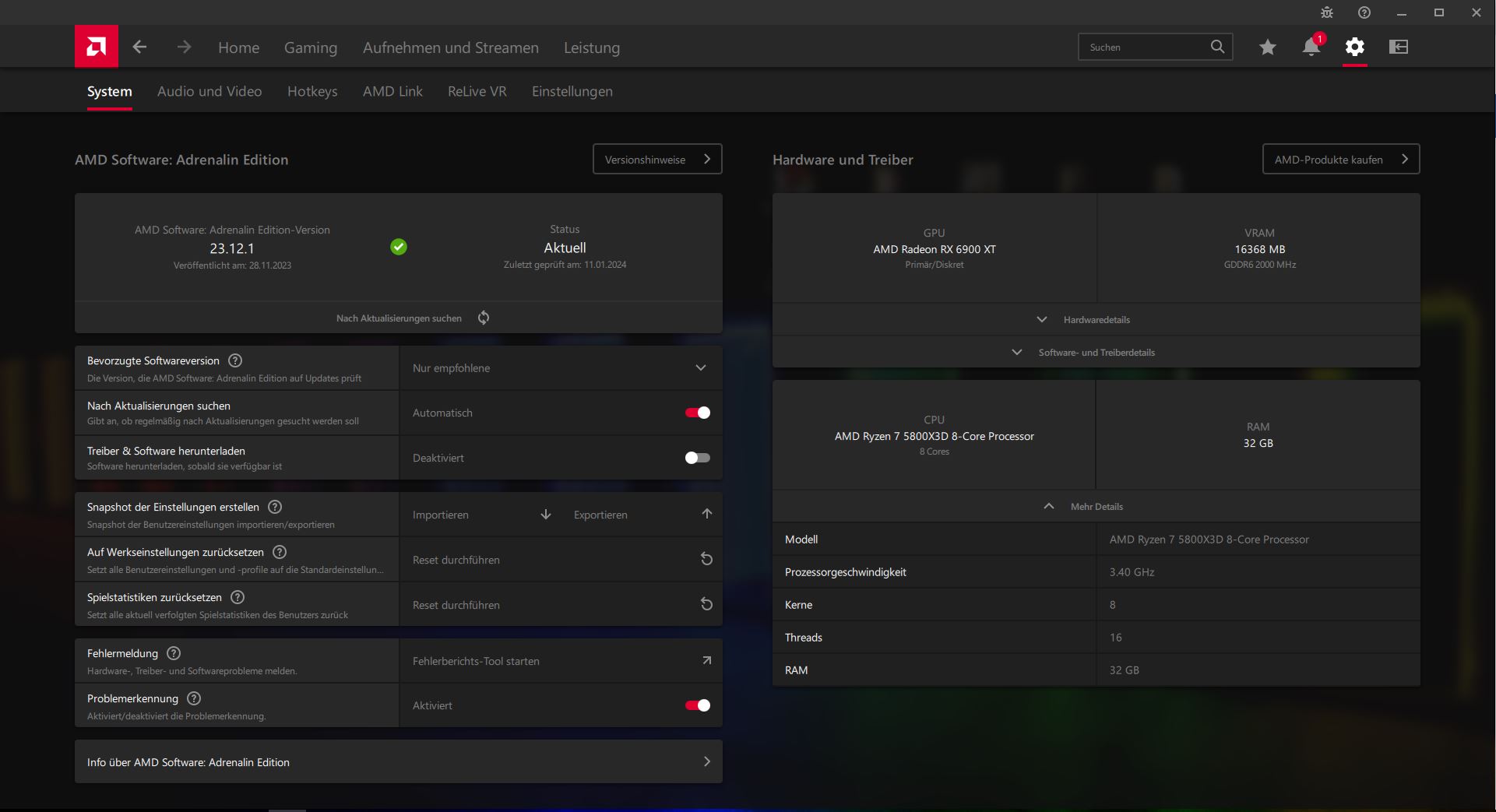1496x812 pixels.
Task: Click Reset durchführen for Werkseinstellungen
Action: click(x=456, y=560)
